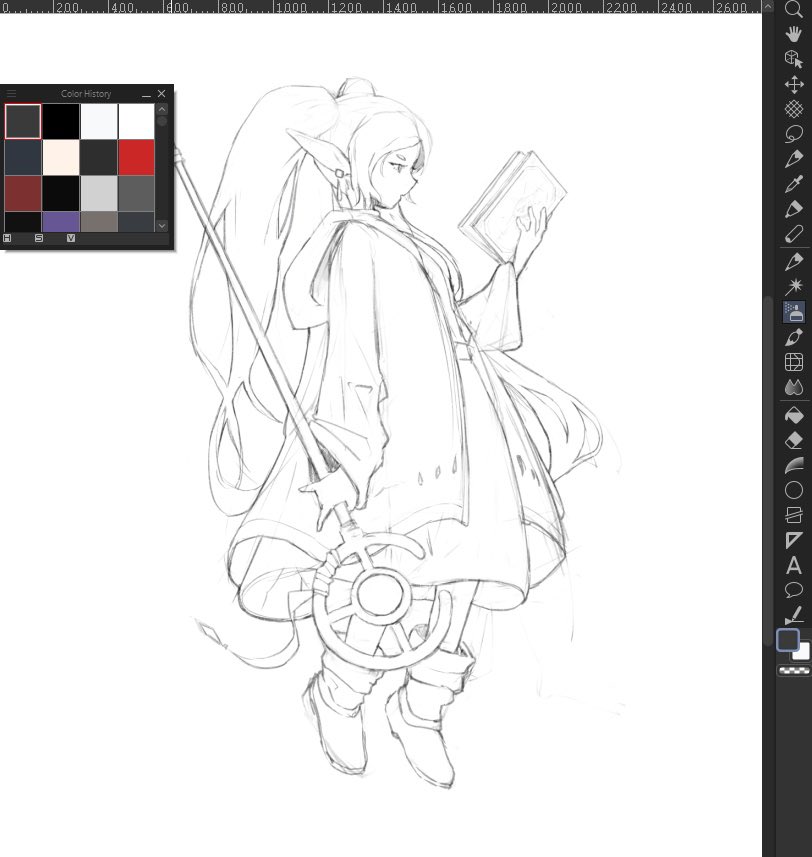Pick the taupe gray swatch in bottom row
Viewport: 812px width, 857px height.
(99, 222)
